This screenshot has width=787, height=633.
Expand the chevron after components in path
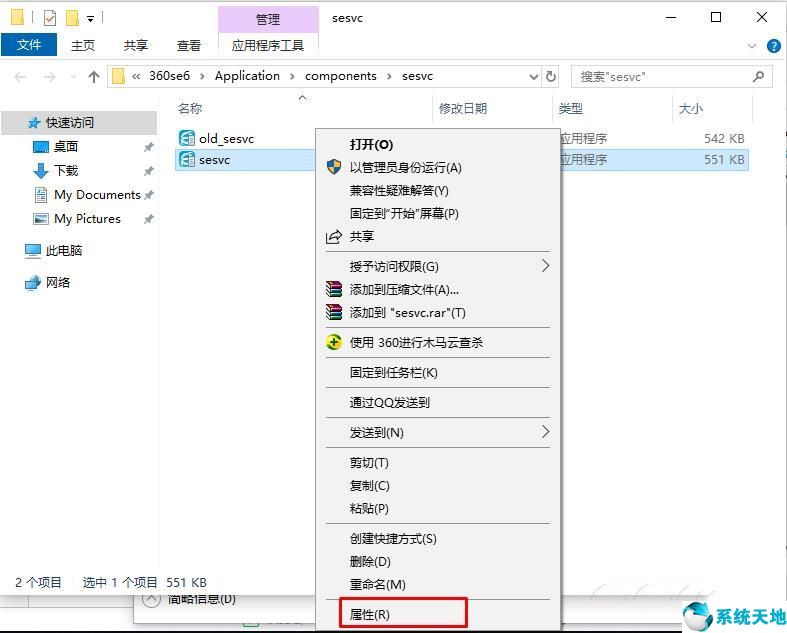[x=389, y=77]
